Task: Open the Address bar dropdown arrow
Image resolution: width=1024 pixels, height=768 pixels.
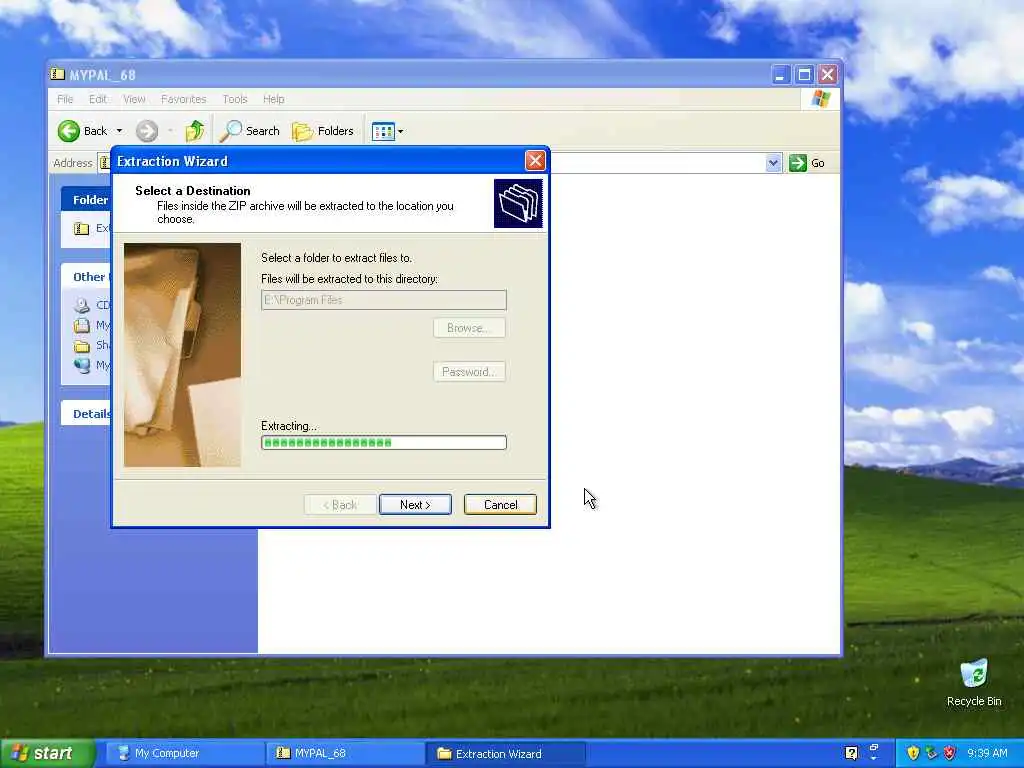Action: click(773, 163)
